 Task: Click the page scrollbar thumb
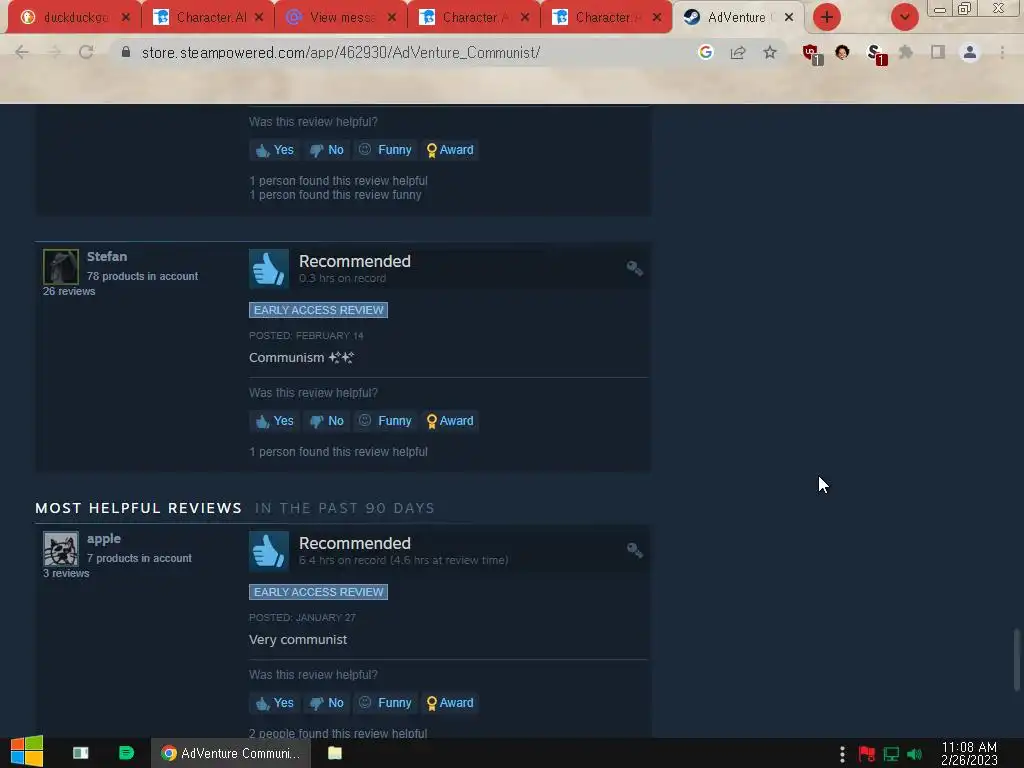pos(1016,660)
